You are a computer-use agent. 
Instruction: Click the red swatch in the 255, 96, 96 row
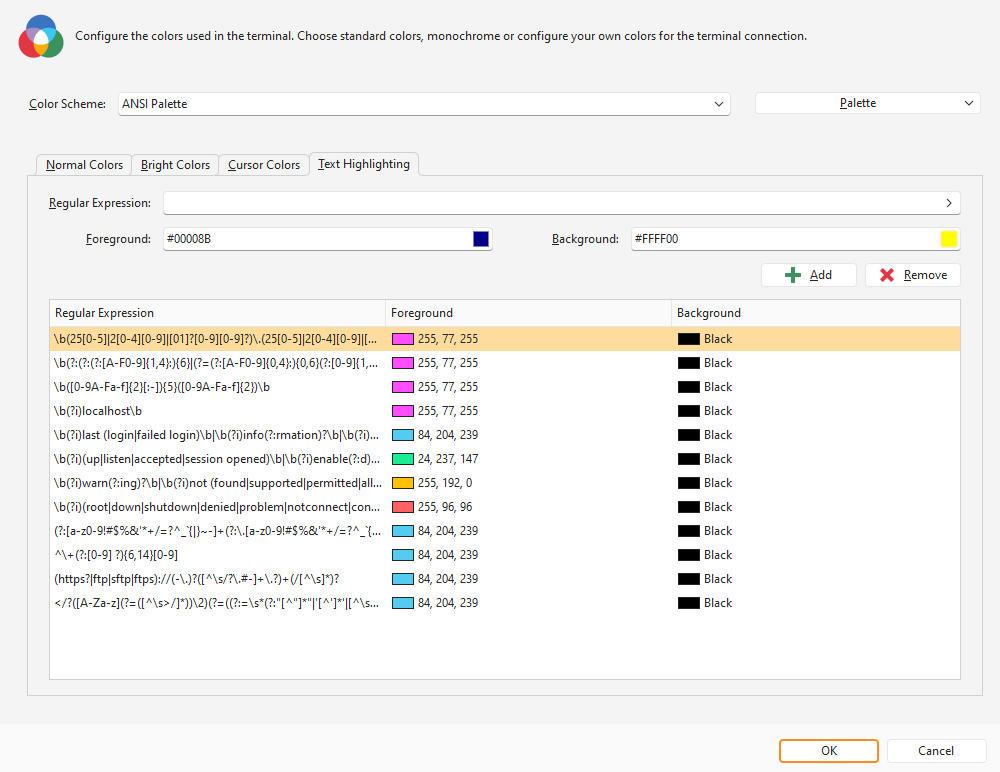(x=402, y=507)
